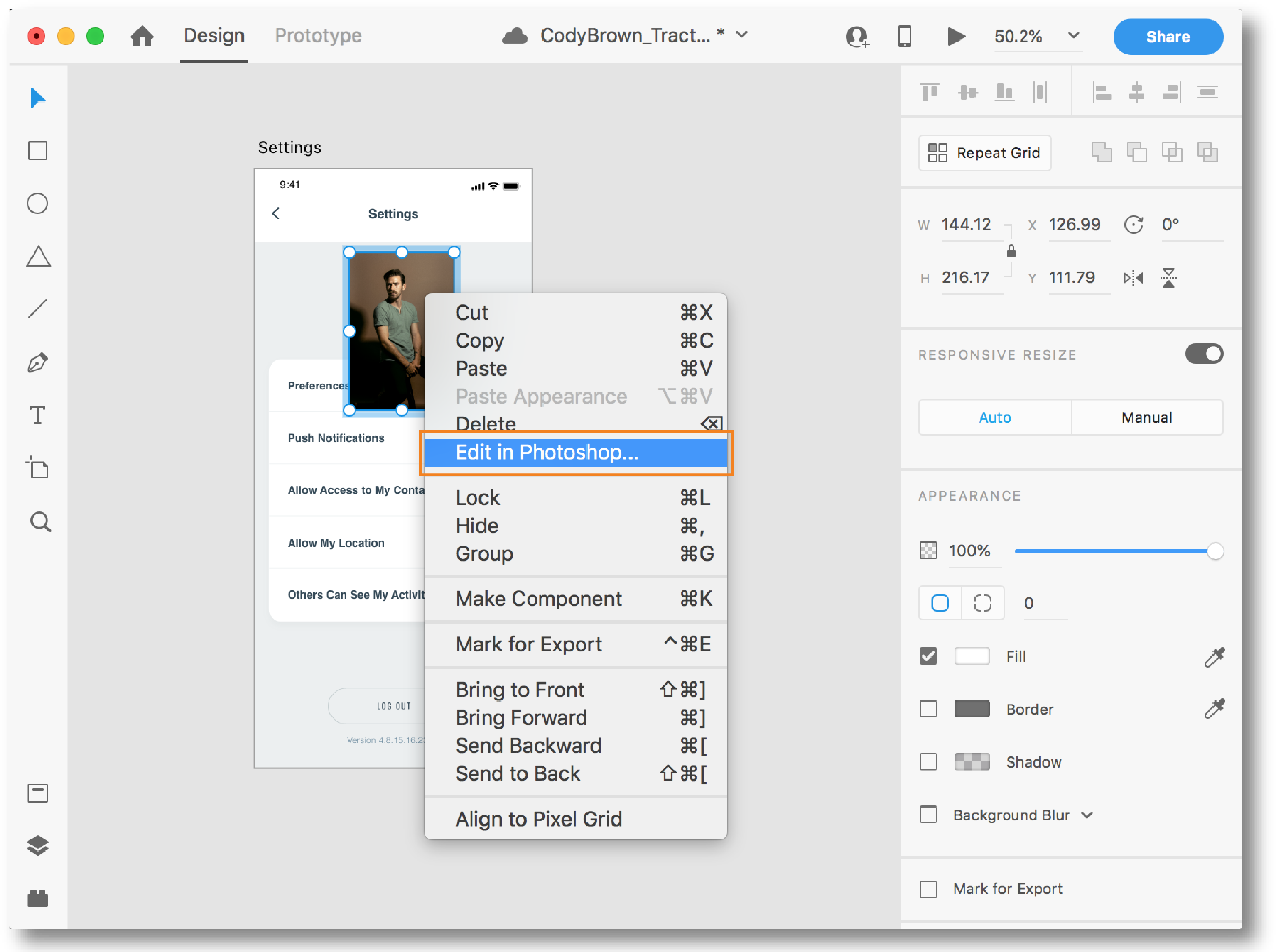
Task: Open the Layers panel icon
Action: click(38, 845)
